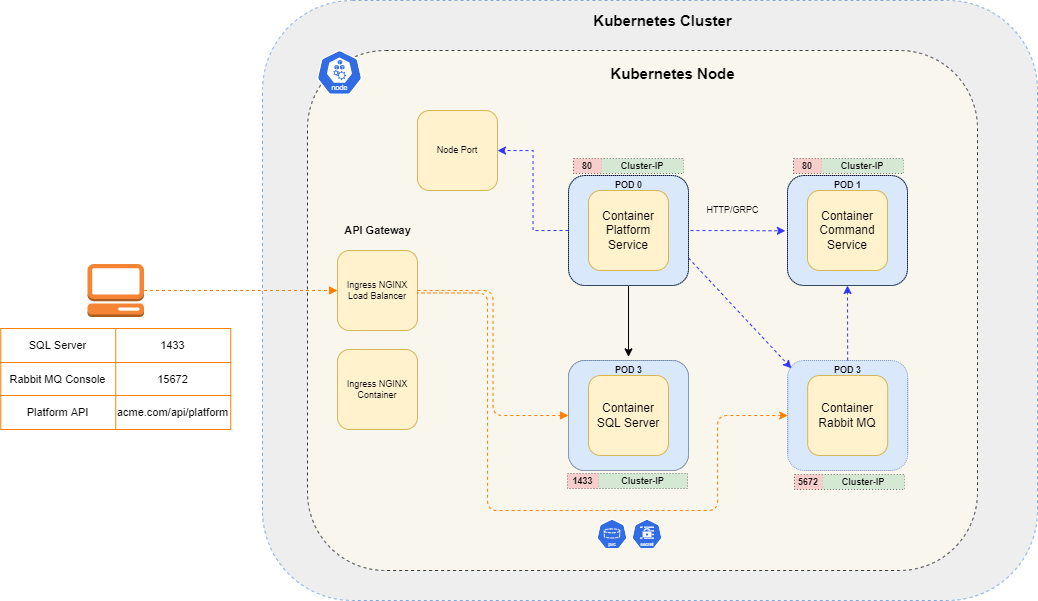Screen dimensions: 1038x601
Task: Select the API Gateway label
Action: coord(377,230)
